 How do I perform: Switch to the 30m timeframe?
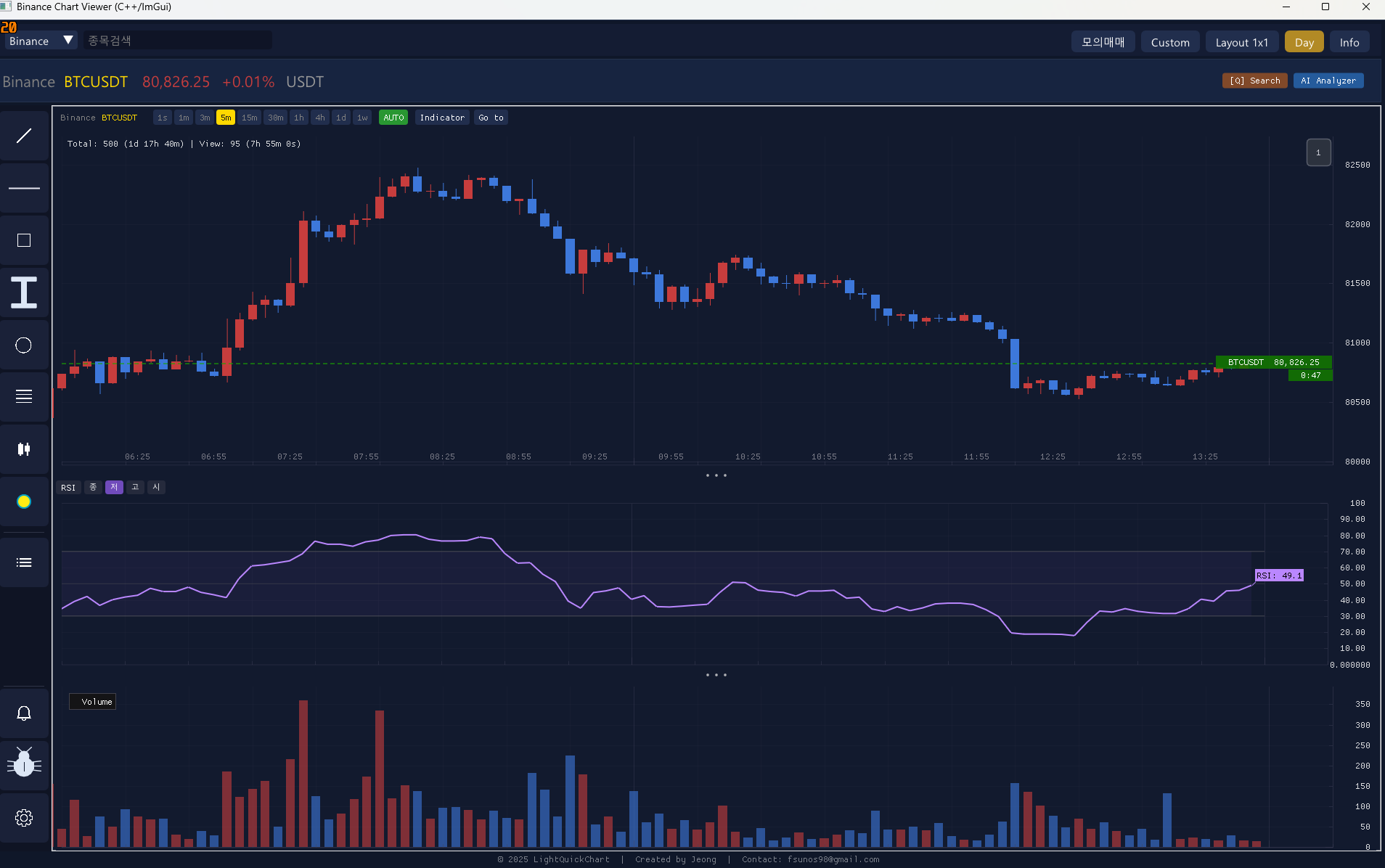tap(276, 118)
